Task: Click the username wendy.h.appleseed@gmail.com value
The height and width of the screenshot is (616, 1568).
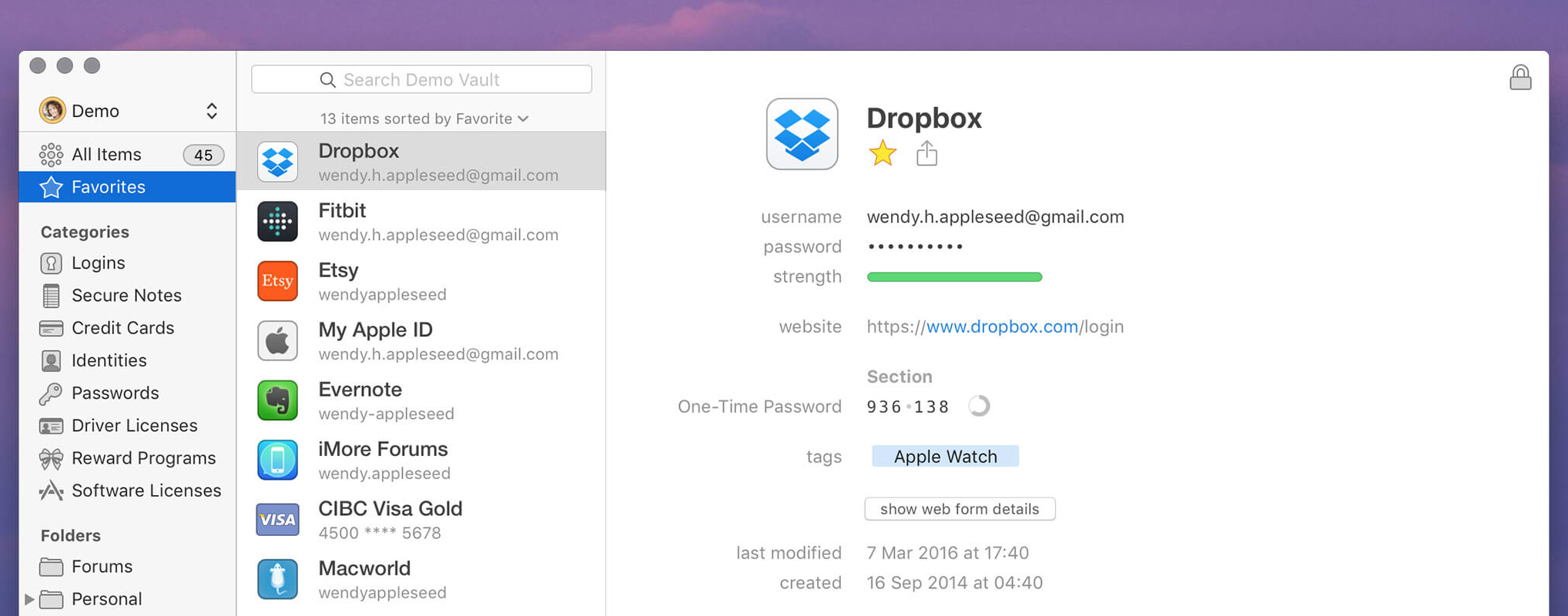Action: (x=995, y=217)
